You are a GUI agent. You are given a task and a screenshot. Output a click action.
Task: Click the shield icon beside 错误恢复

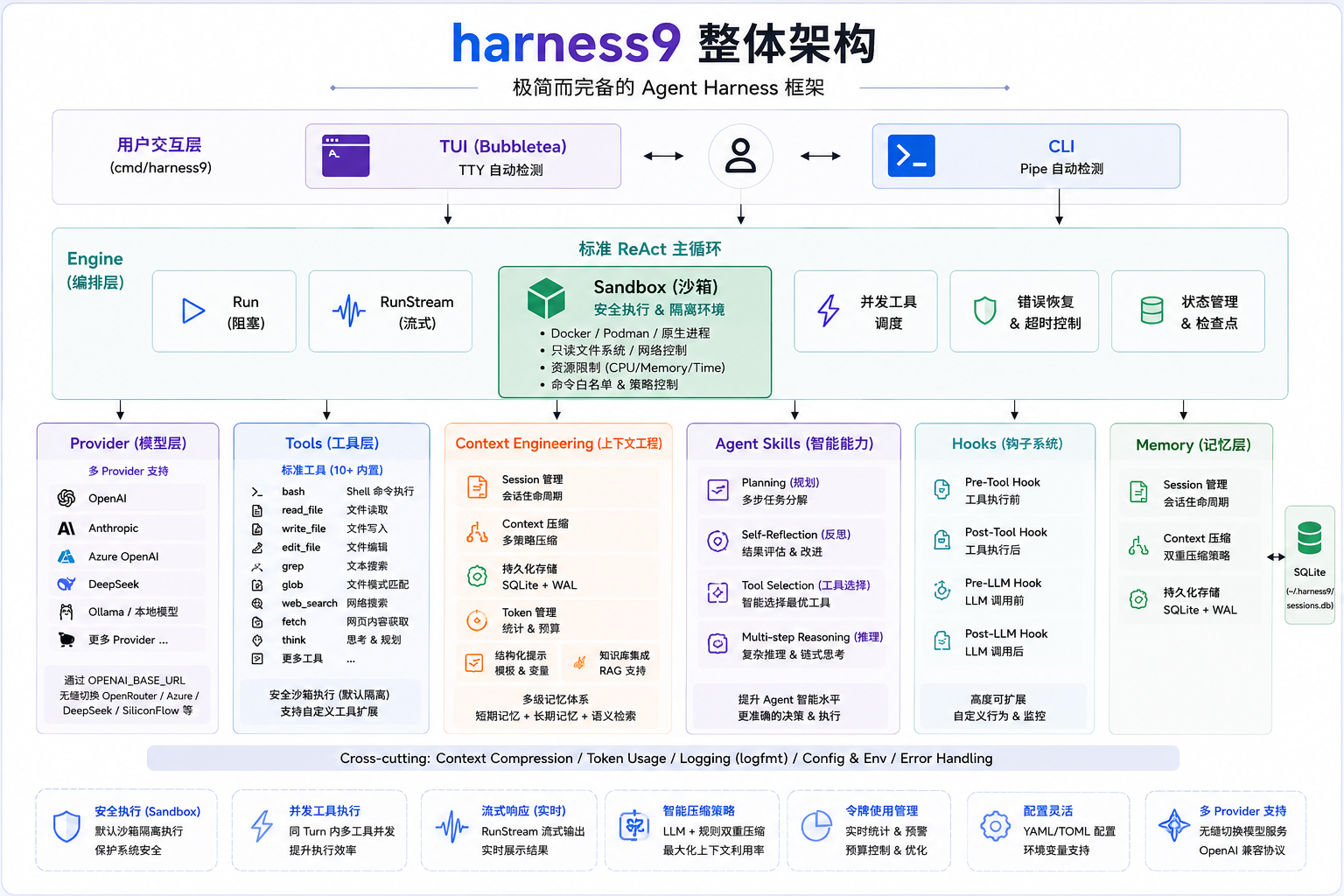pos(984,310)
